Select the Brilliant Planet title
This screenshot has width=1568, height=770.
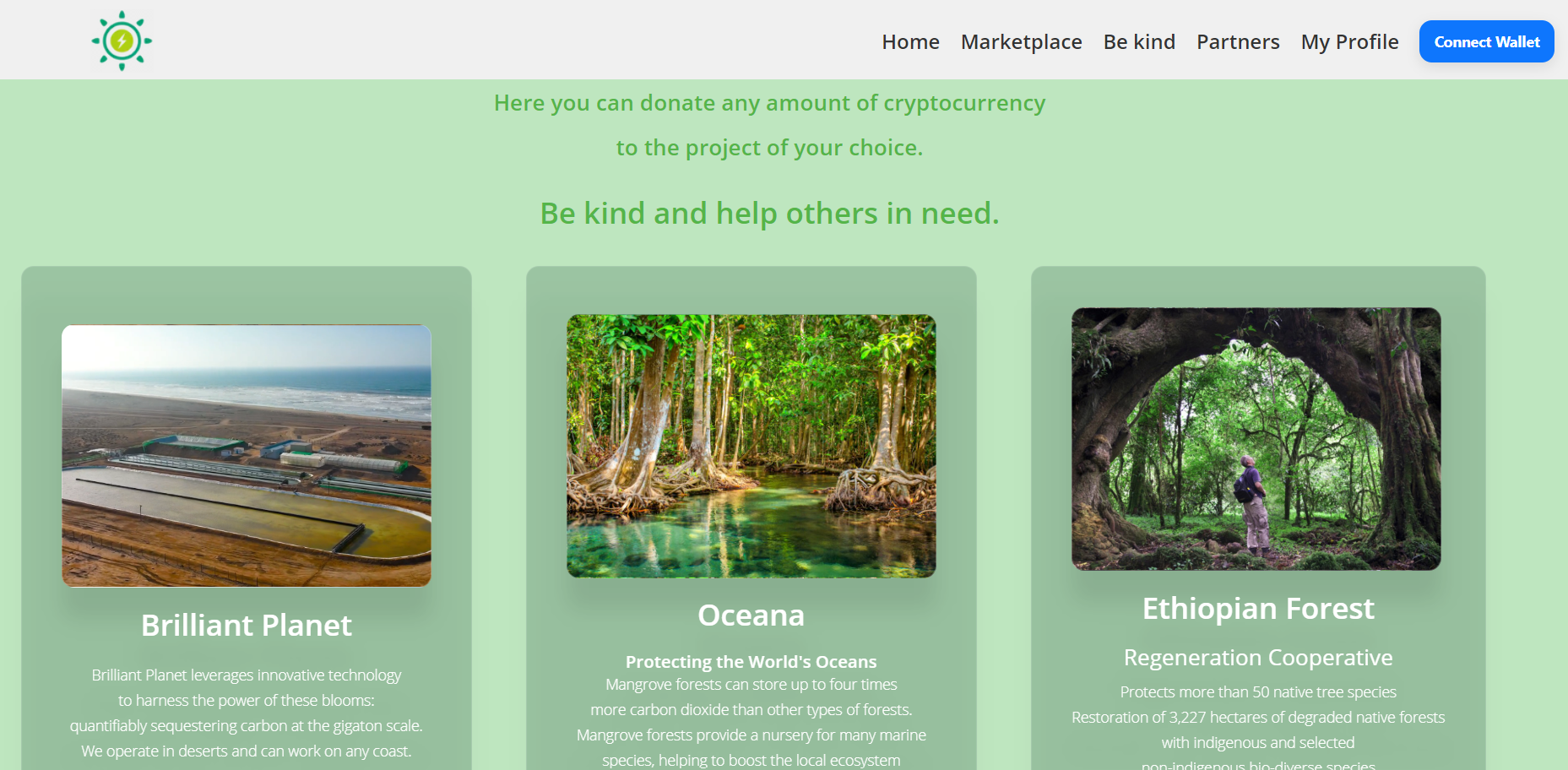[x=247, y=625]
